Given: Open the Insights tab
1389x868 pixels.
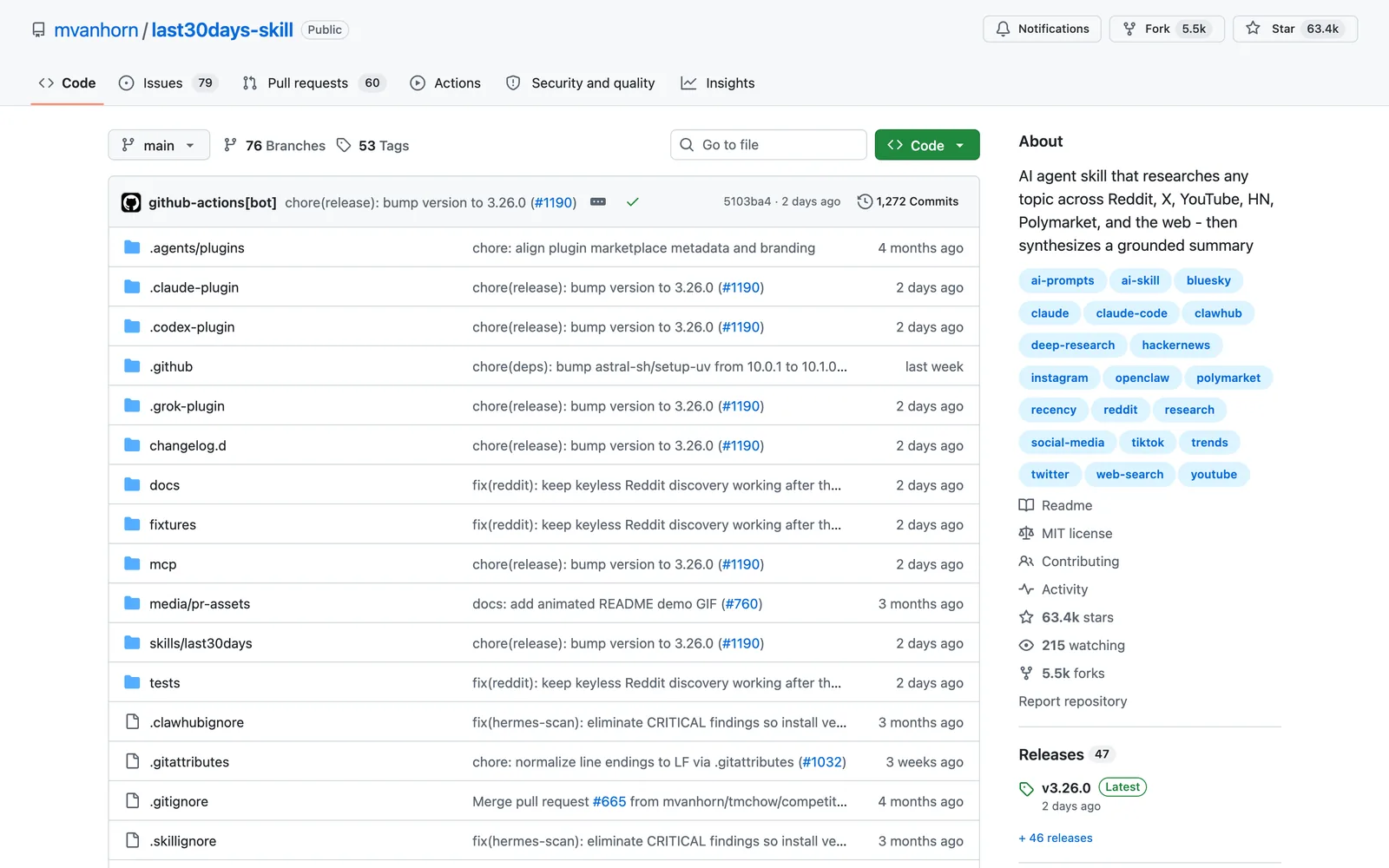Looking at the screenshot, I should [x=718, y=83].
